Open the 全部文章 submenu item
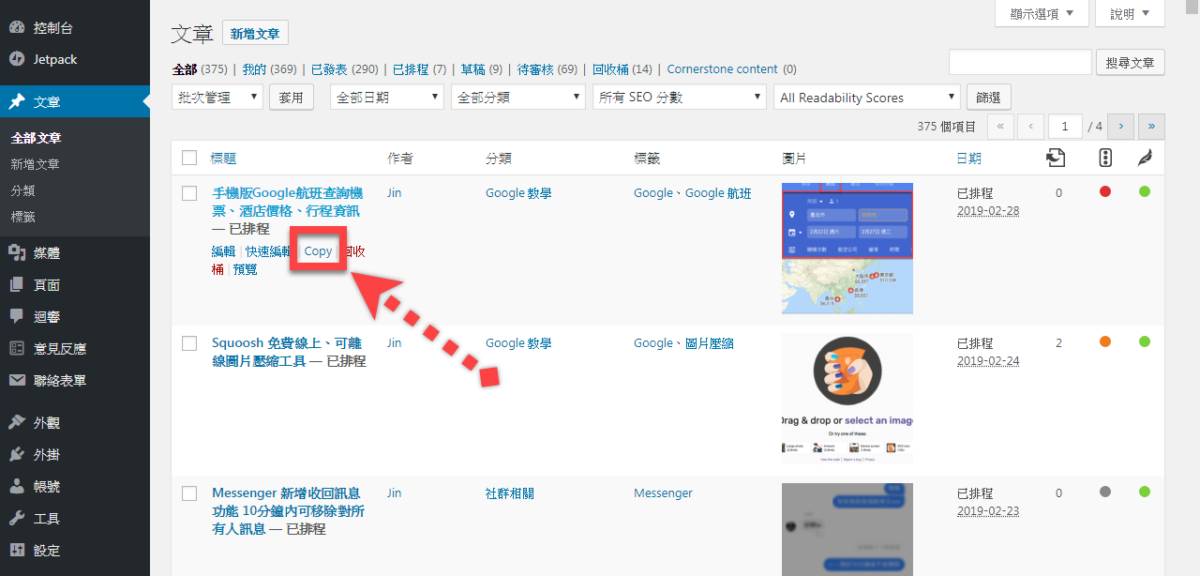 click(x=36, y=138)
